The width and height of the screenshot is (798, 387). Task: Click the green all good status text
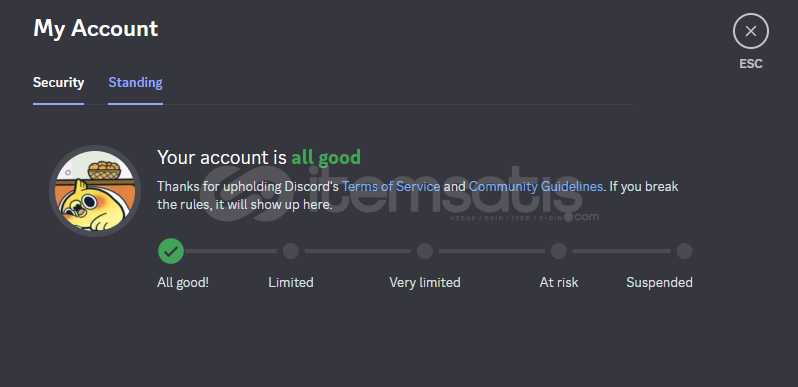[x=326, y=157]
